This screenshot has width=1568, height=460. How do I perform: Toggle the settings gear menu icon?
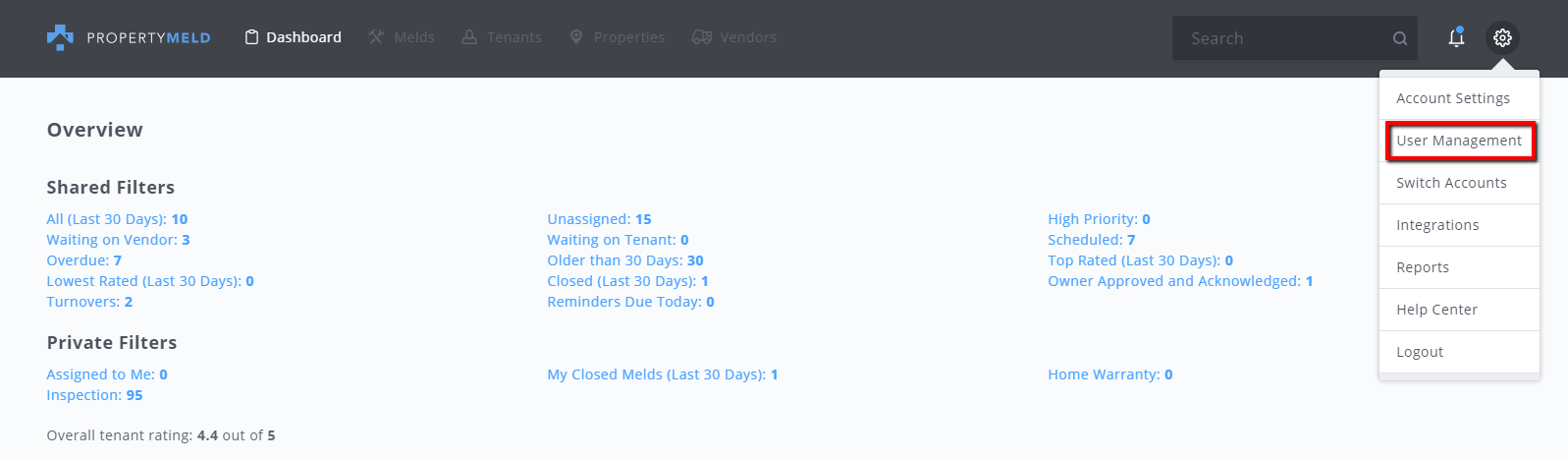click(1502, 37)
